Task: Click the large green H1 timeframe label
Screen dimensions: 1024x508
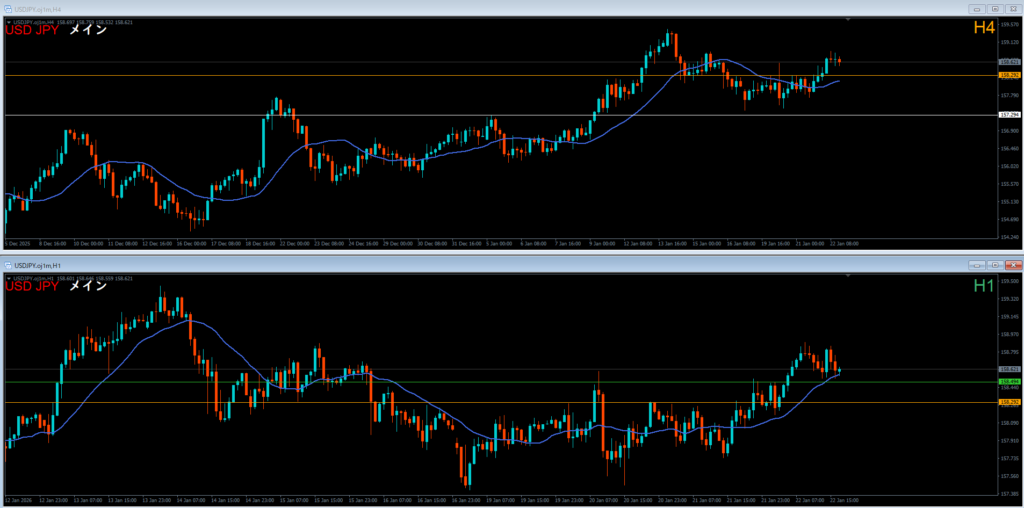Action: pos(984,286)
